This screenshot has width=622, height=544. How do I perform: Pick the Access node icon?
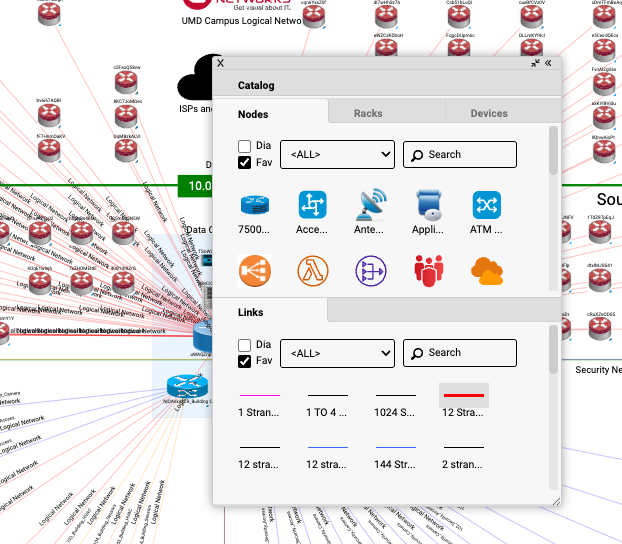coord(313,205)
